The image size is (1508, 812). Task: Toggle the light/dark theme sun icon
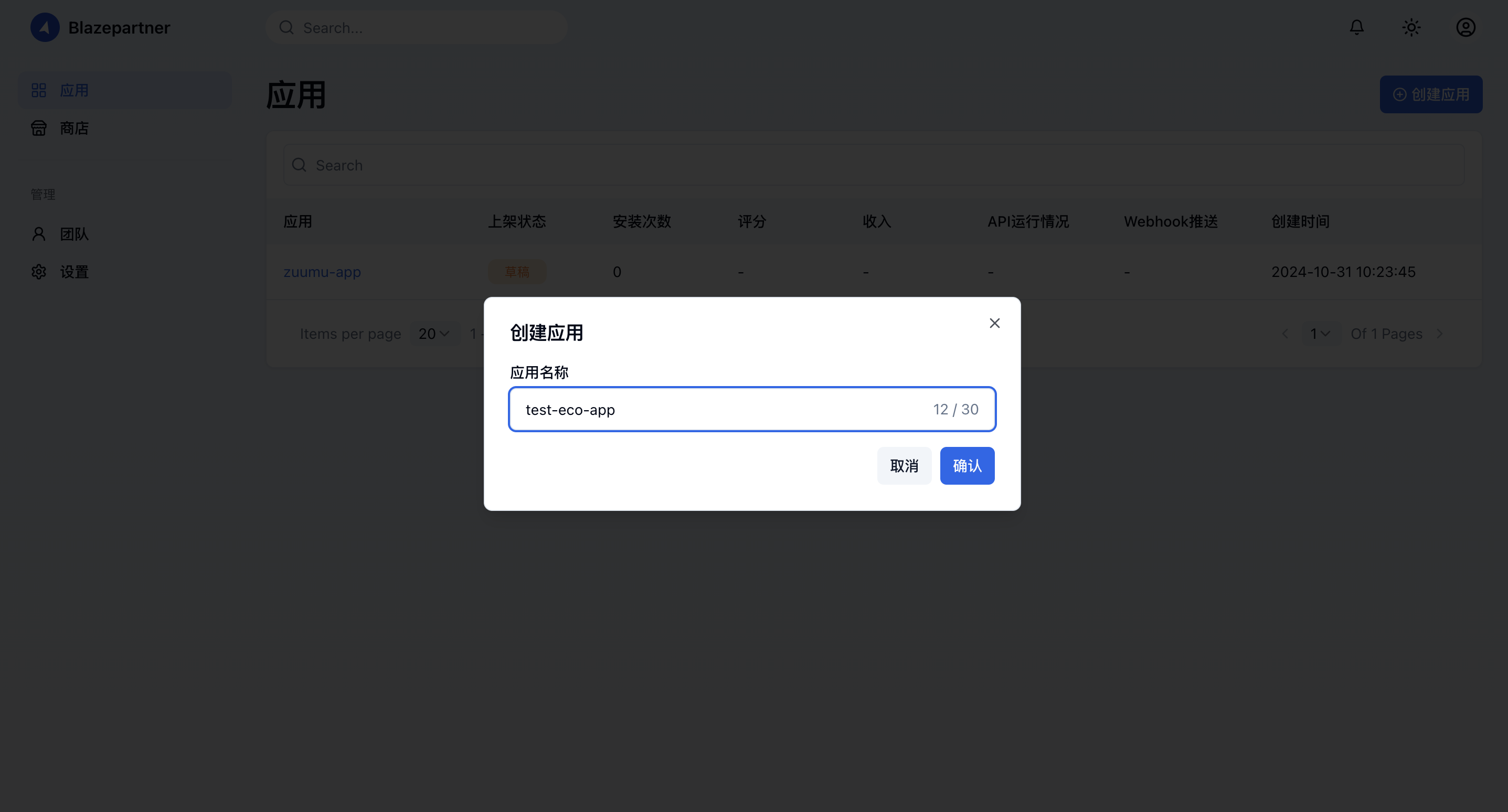coord(1411,27)
